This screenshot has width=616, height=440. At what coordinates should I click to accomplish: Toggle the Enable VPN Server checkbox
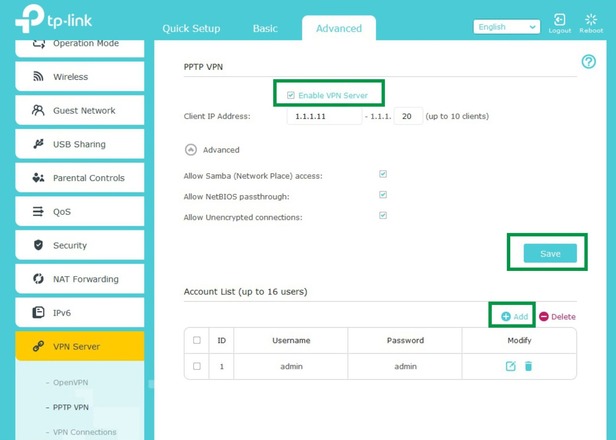click(291, 95)
